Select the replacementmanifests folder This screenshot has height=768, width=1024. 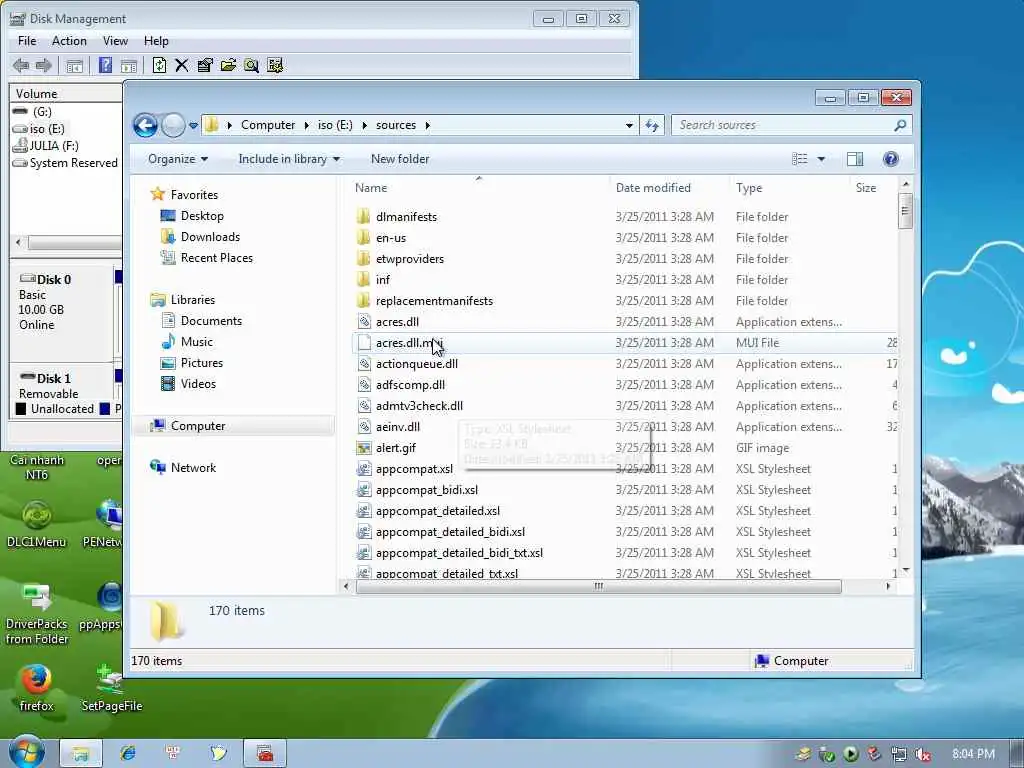pos(434,300)
